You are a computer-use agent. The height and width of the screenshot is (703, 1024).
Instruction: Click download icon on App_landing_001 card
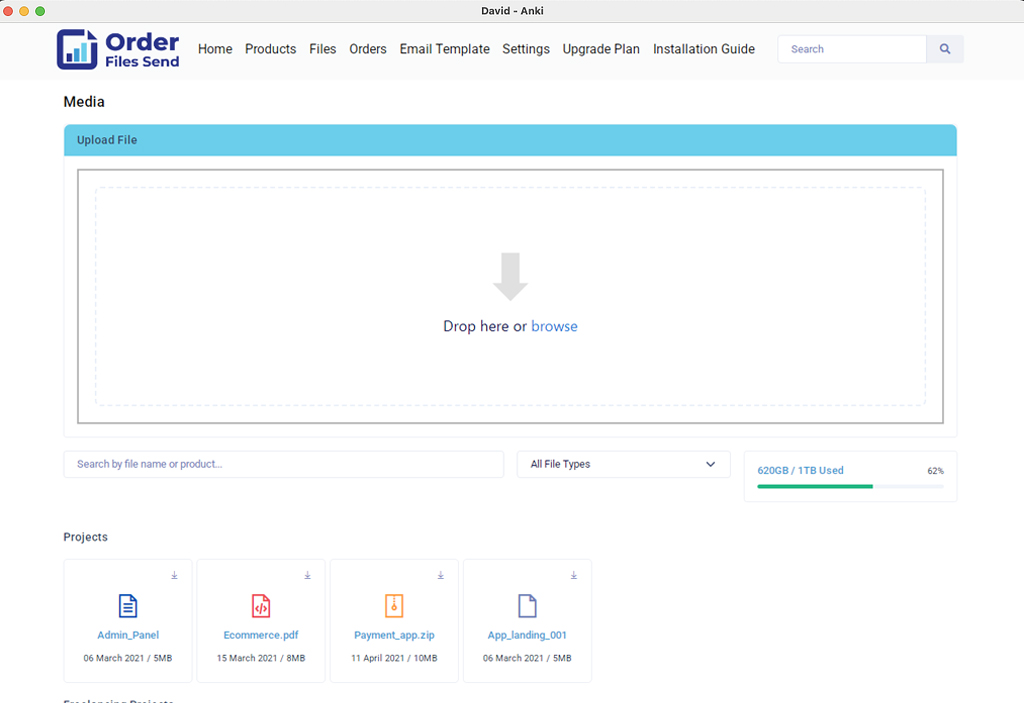(574, 575)
